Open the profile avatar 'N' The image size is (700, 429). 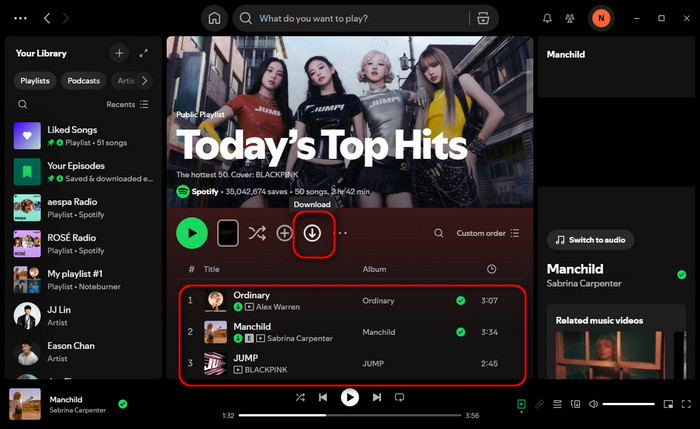point(601,18)
